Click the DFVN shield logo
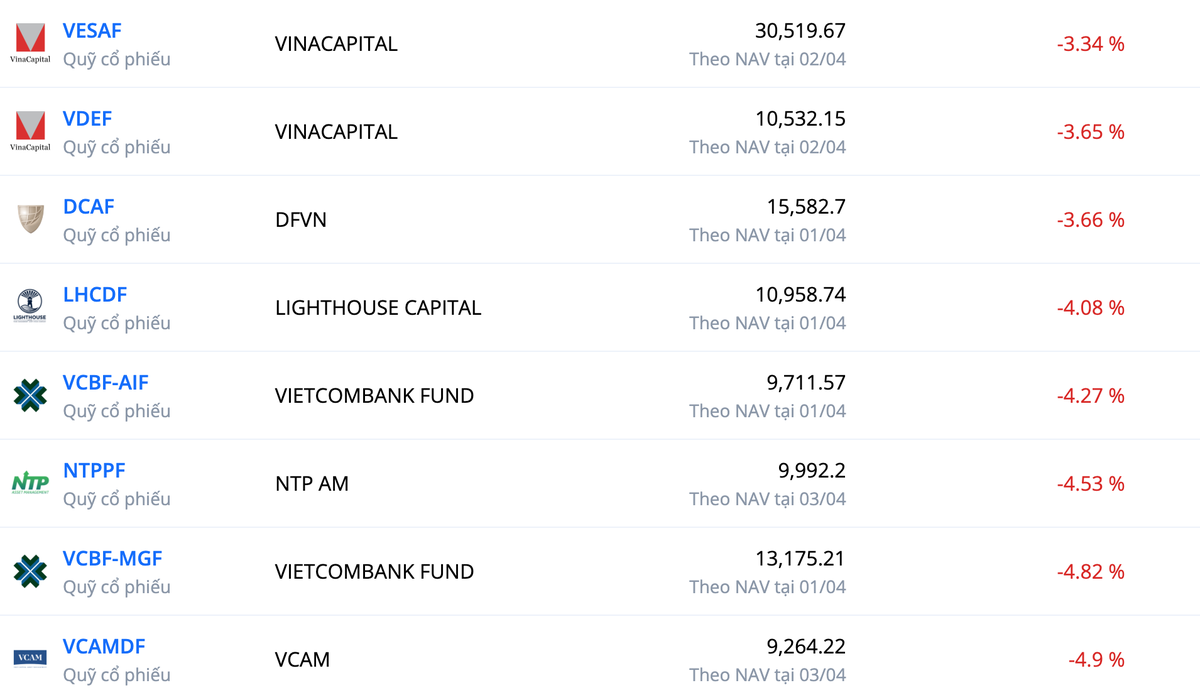The height and width of the screenshot is (700, 1200). 30,220
